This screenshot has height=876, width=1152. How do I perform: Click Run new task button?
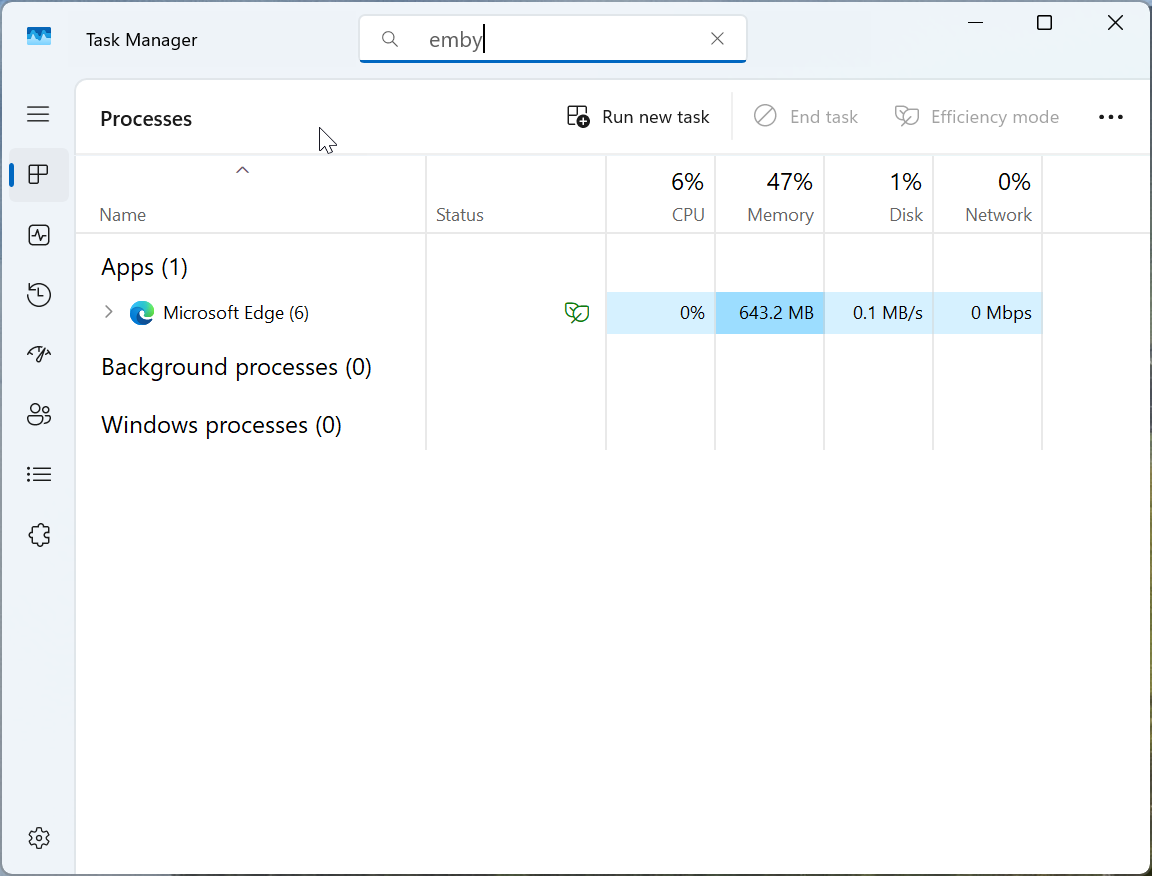(x=638, y=117)
